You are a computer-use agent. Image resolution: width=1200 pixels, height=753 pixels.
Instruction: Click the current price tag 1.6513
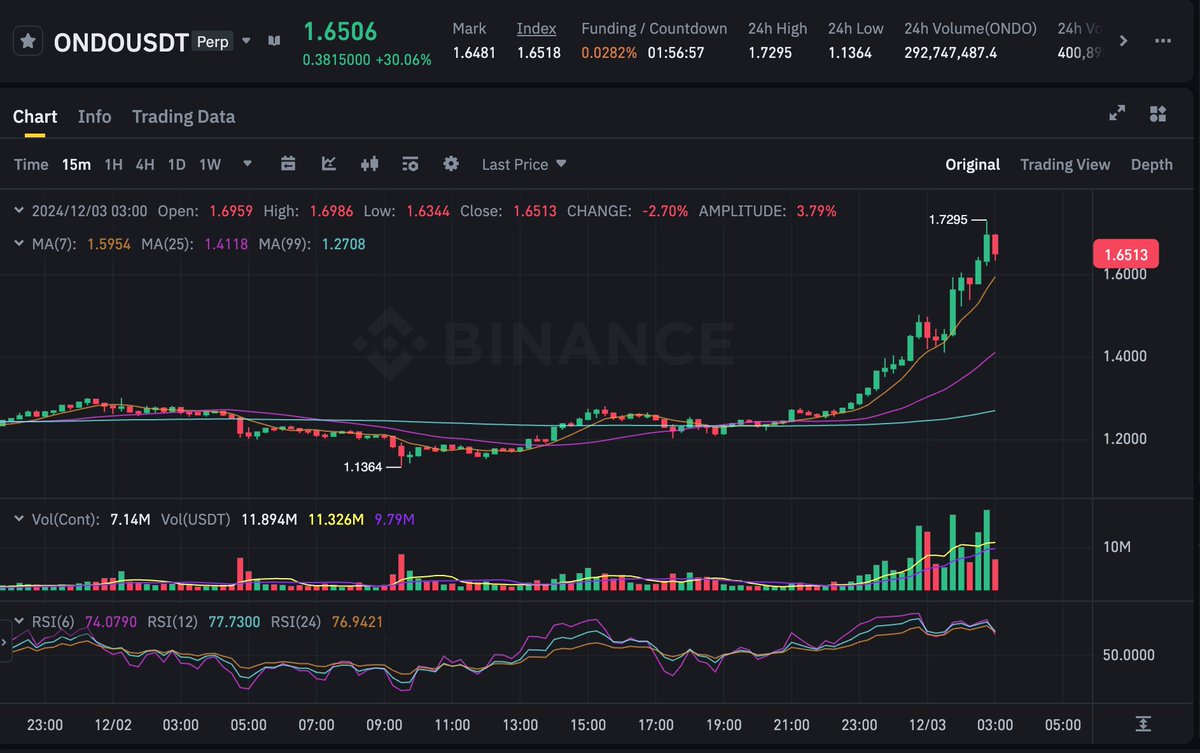click(x=1125, y=253)
